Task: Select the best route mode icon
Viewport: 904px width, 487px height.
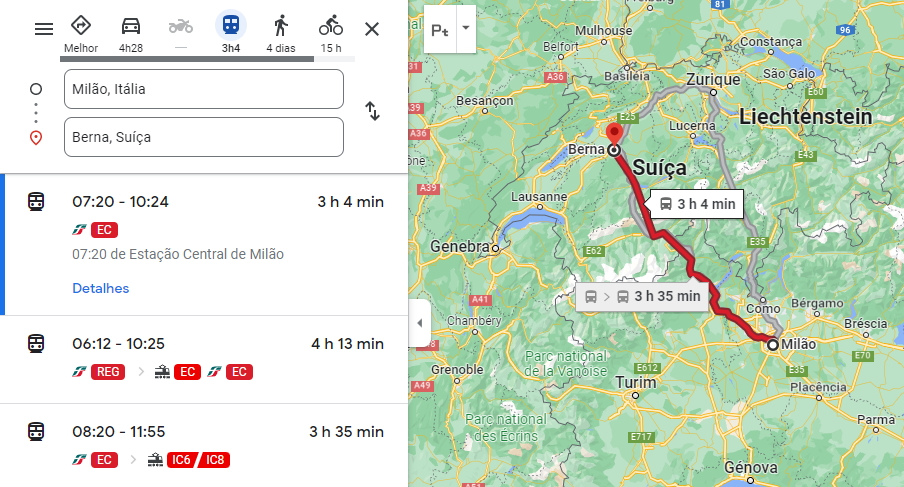Action: (81, 25)
